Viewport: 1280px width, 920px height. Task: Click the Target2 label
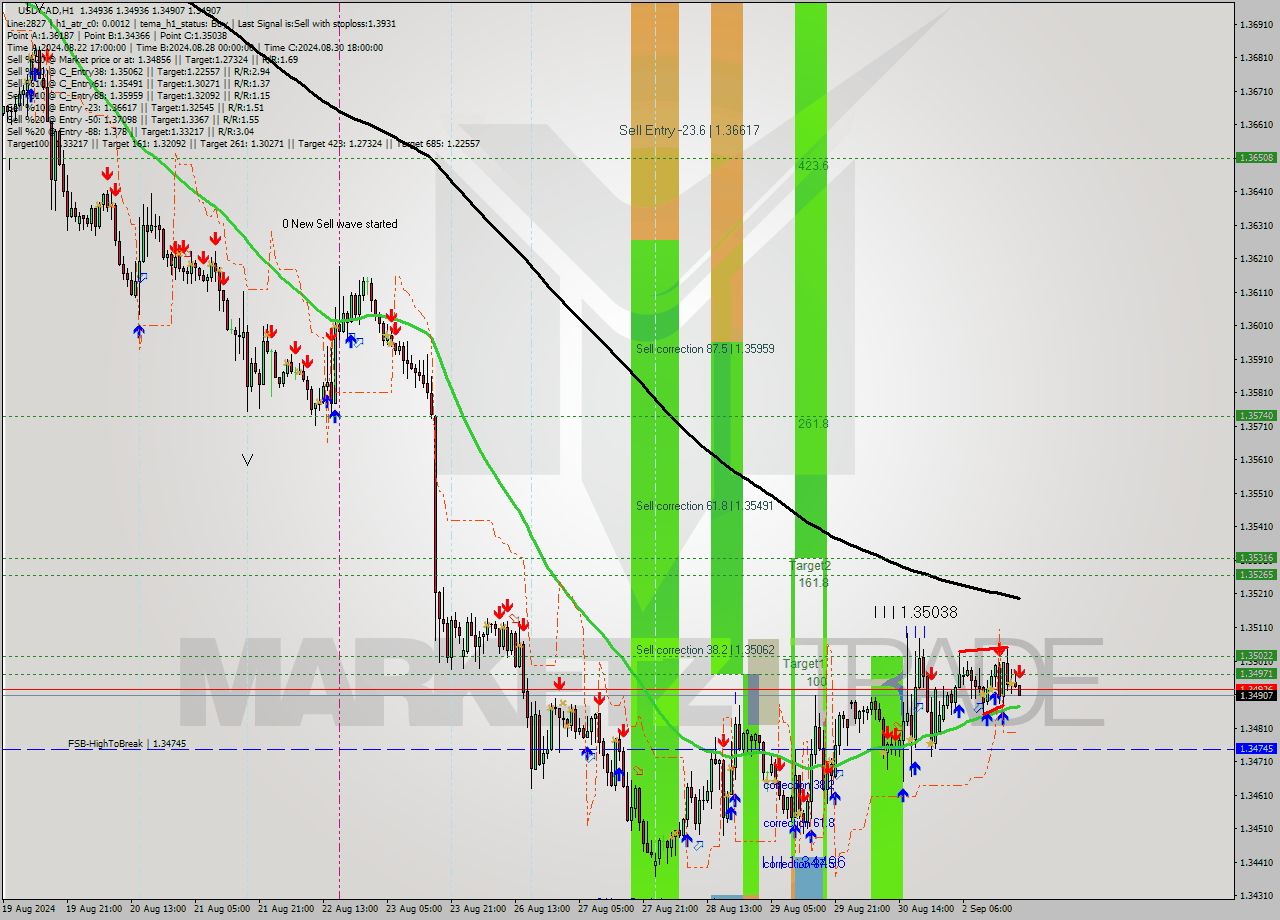point(811,566)
